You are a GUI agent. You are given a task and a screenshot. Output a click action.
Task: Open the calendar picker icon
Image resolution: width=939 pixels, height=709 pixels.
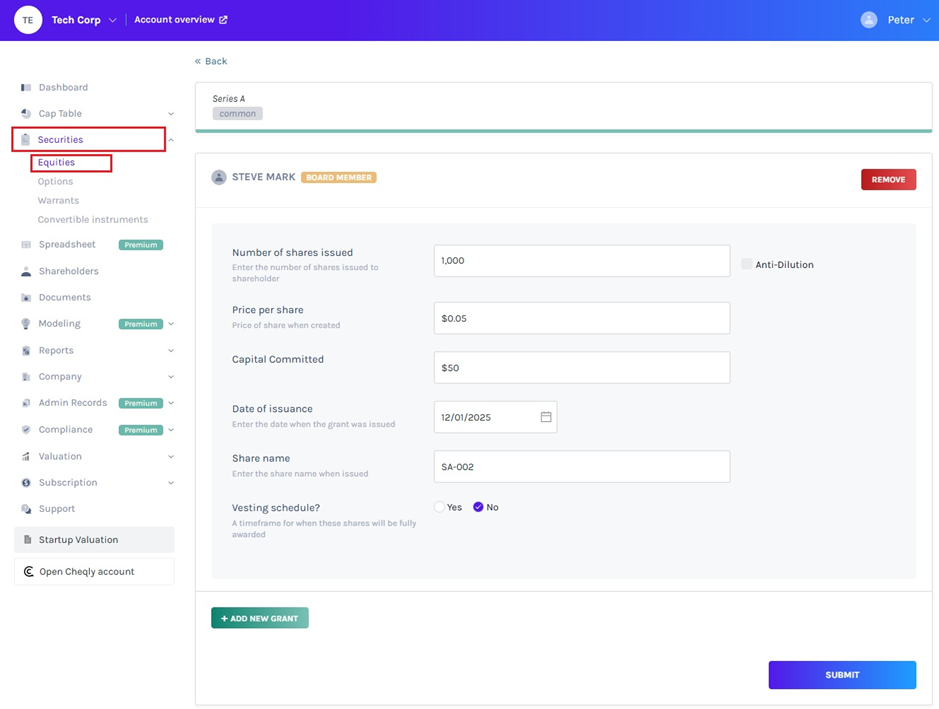point(546,417)
